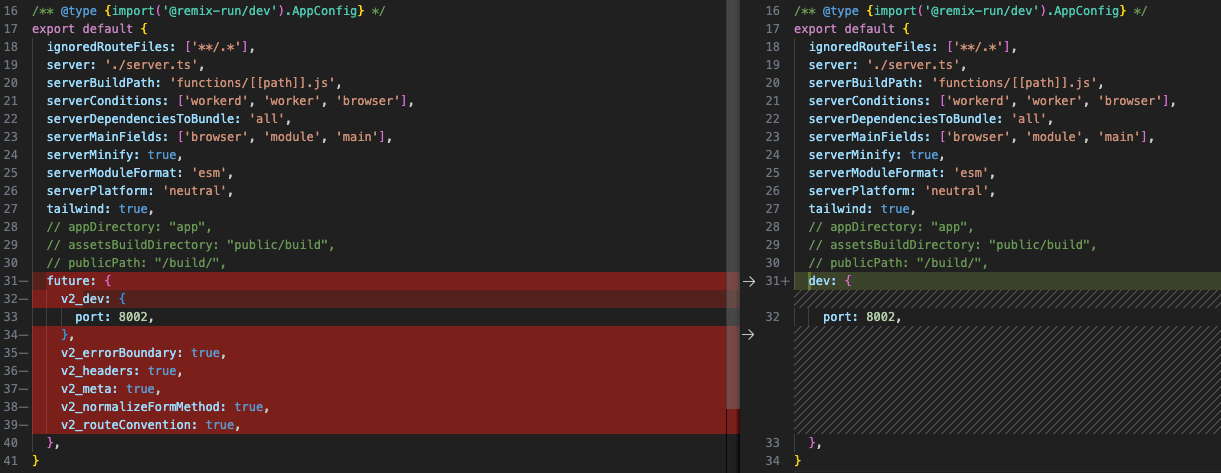Click 'dev: {' in the right pane
Screen dimensions: 1221x473
(x=830, y=281)
